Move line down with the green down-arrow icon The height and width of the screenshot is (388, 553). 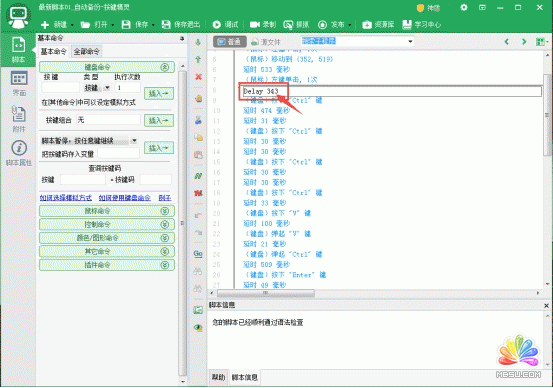point(198,42)
